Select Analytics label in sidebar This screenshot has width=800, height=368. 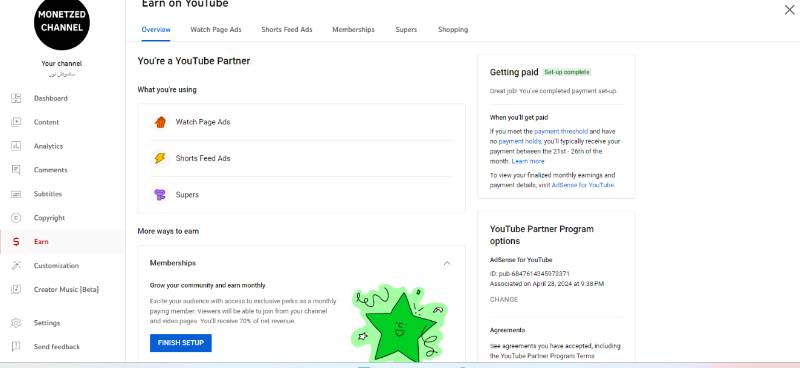point(48,146)
